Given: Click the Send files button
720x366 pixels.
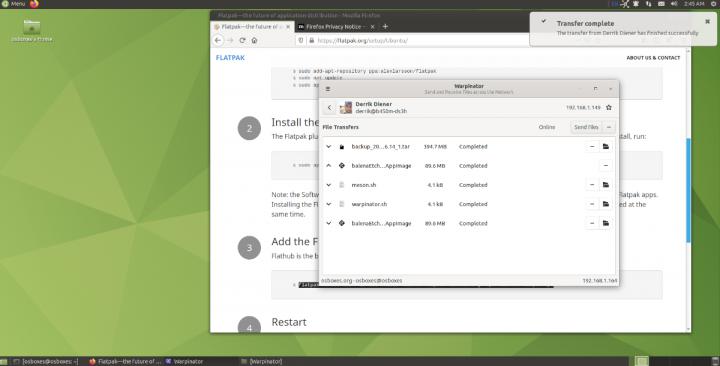Looking at the screenshot, I should [x=586, y=127].
